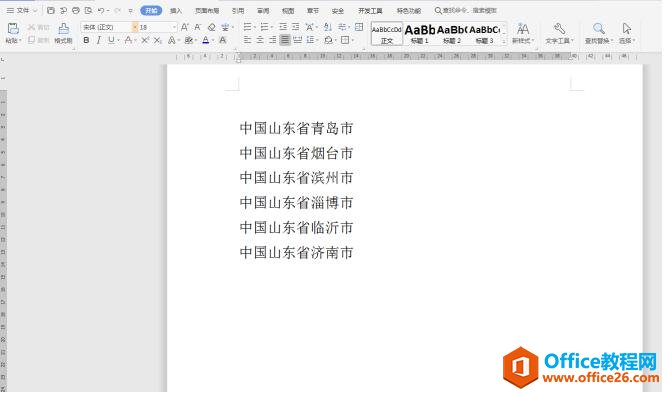The width and height of the screenshot is (666, 395).
Task: Click the Subscript X₂ icon
Action: 158,40
